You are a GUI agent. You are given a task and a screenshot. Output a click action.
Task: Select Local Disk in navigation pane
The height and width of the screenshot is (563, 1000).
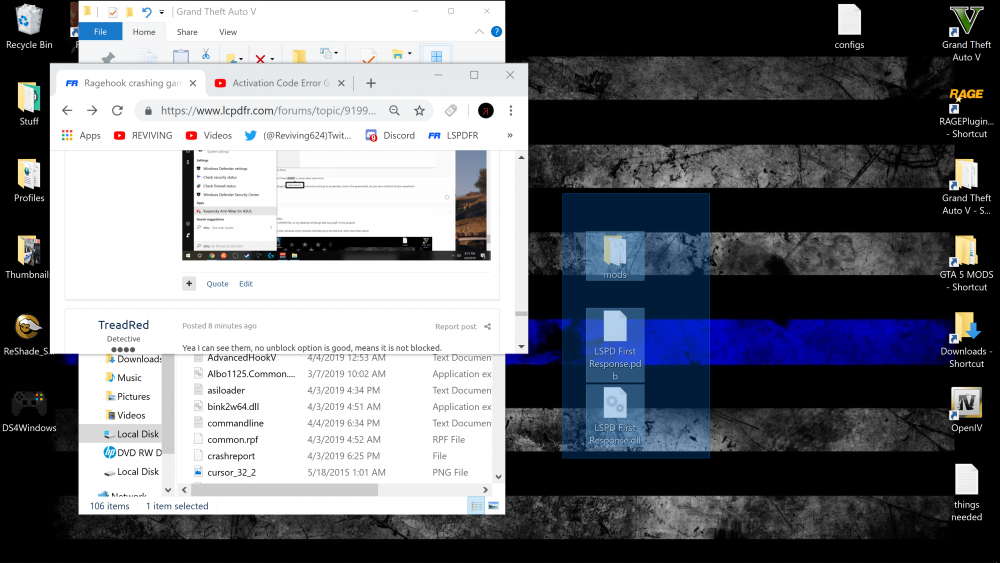click(131, 434)
